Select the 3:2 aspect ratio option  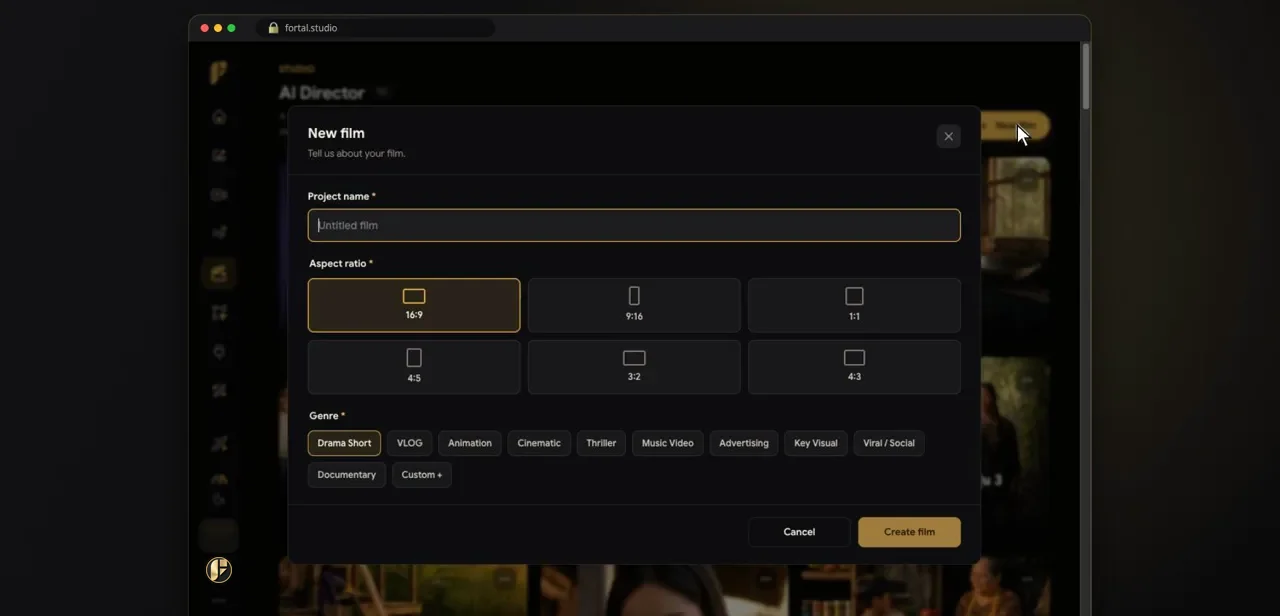pos(634,367)
